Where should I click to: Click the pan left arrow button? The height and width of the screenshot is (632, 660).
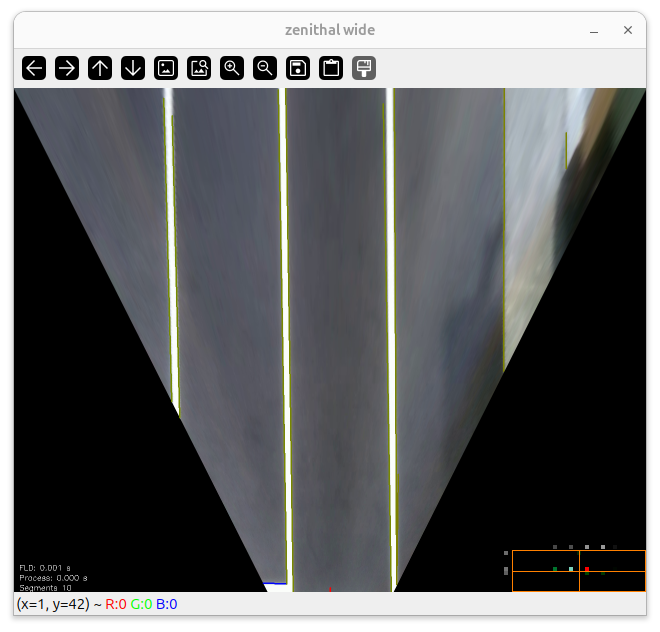pyautogui.click(x=34, y=68)
